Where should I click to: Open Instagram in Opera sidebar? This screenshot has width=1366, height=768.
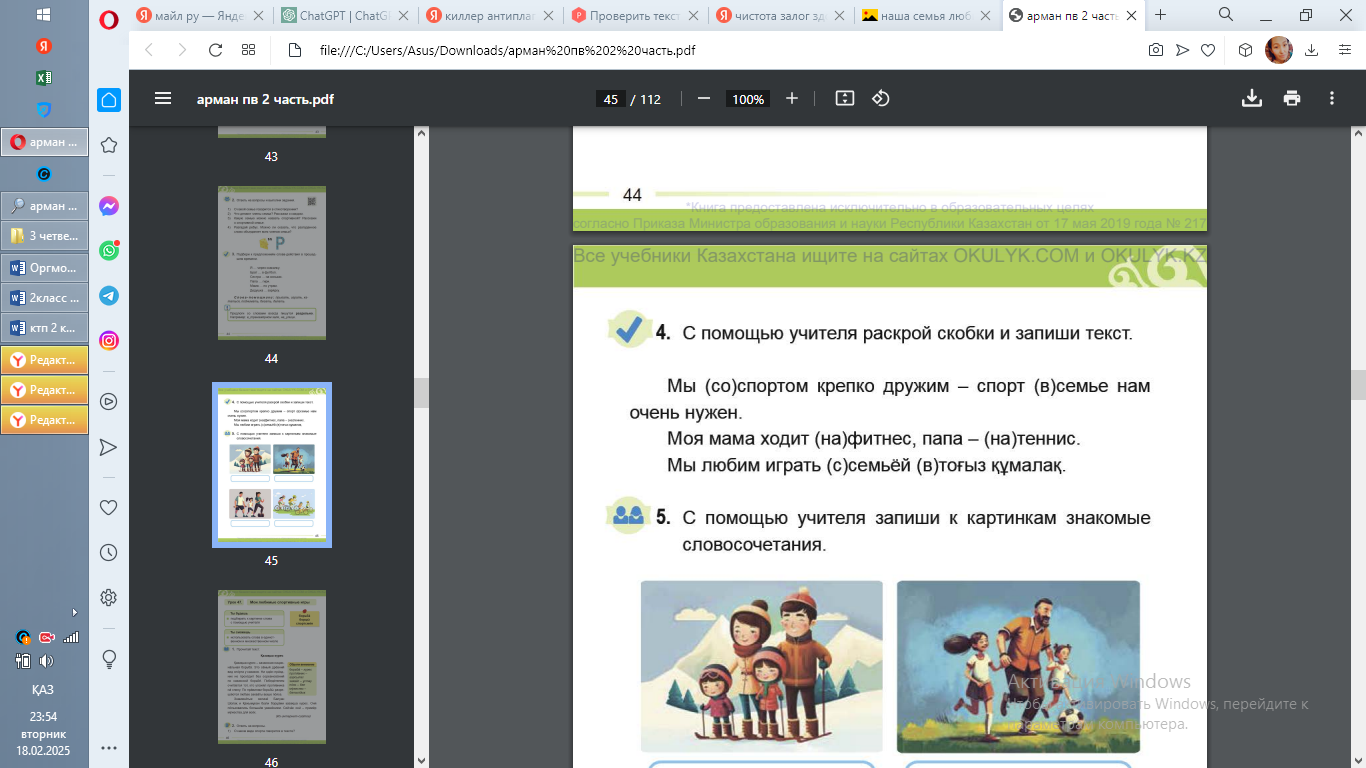tap(109, 341)
